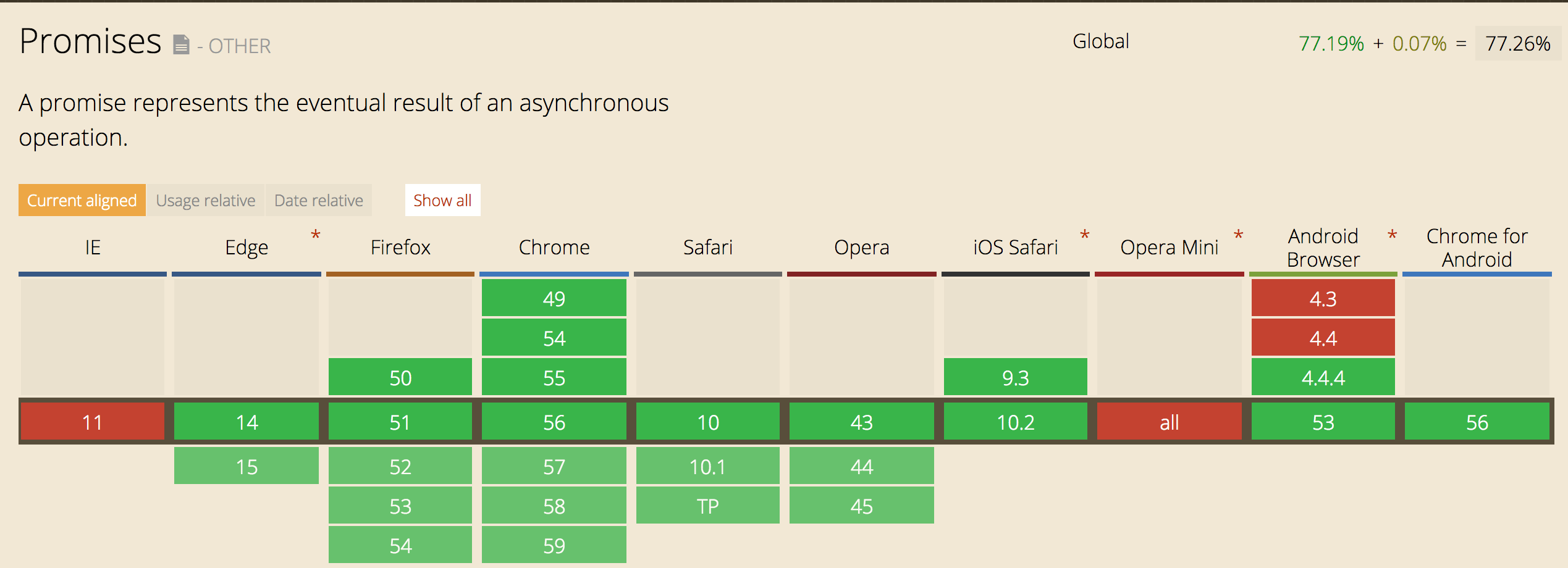1568x568 pixels.
Task: Select the Opera 44 cell
Action: point(862,466)
